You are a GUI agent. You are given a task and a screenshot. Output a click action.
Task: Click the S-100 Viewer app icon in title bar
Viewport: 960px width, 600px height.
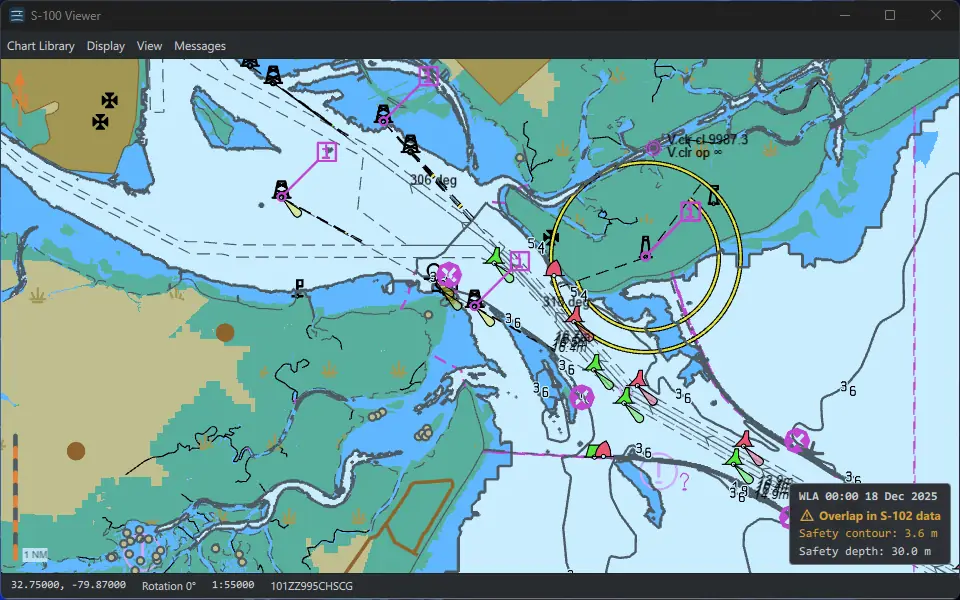coord(17,15)
